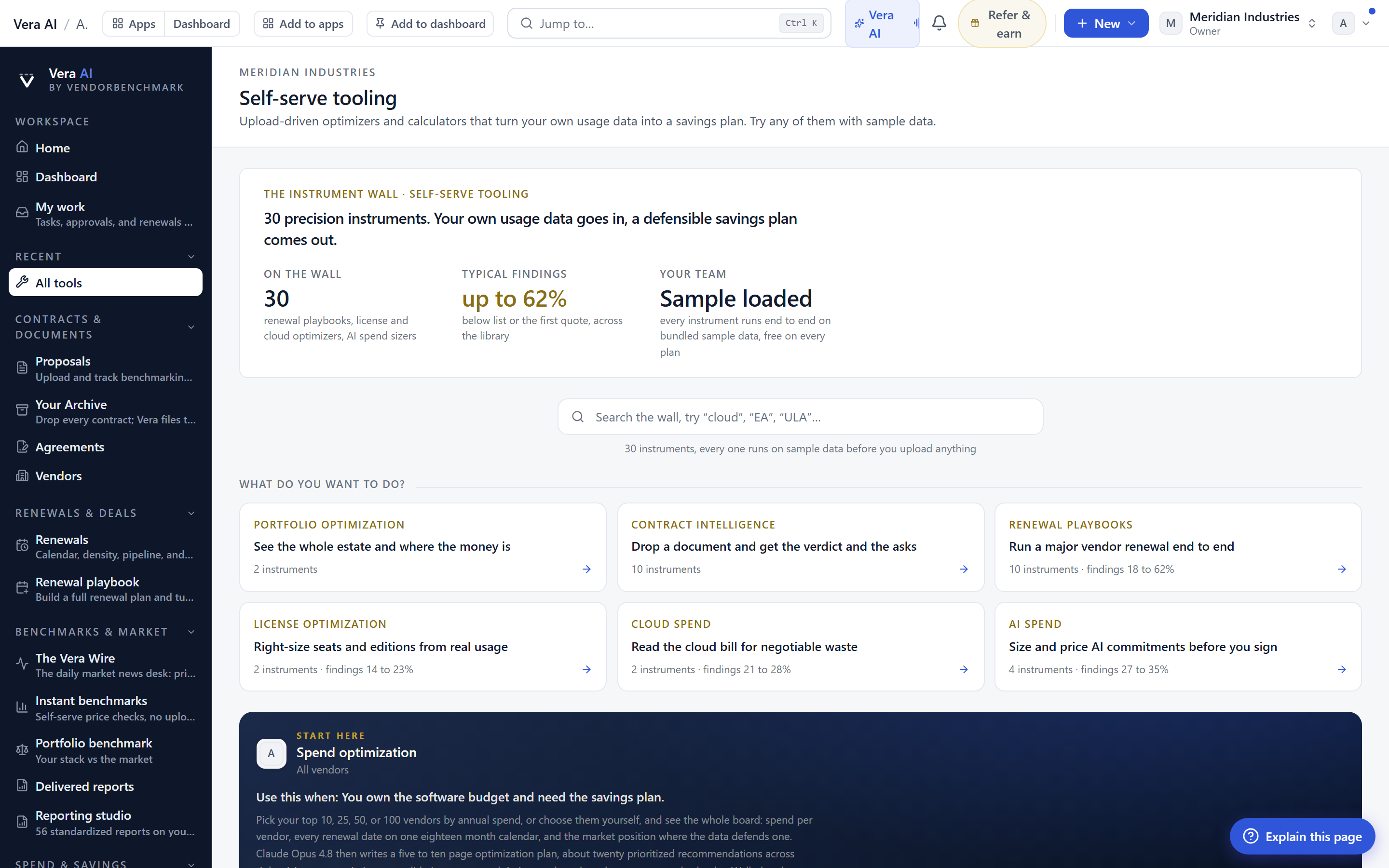Click the Refer & earn button
The width and height of the screenshot is (1389, 868).
(1002, 24)
